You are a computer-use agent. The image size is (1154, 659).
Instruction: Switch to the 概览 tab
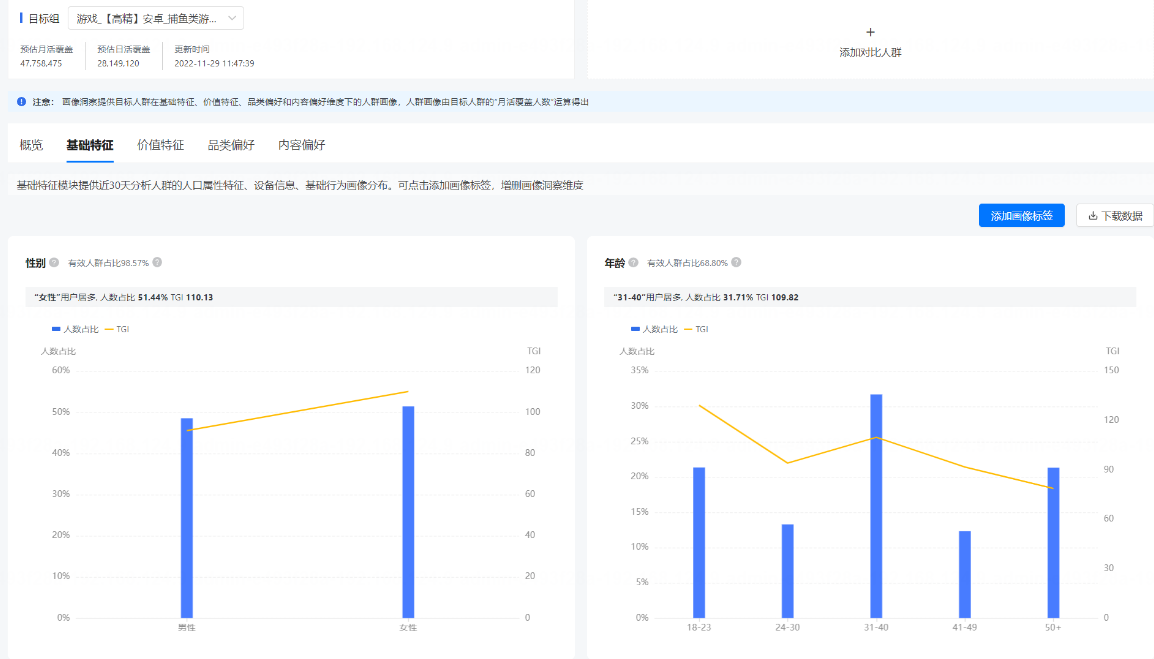(x=31, y=145)
